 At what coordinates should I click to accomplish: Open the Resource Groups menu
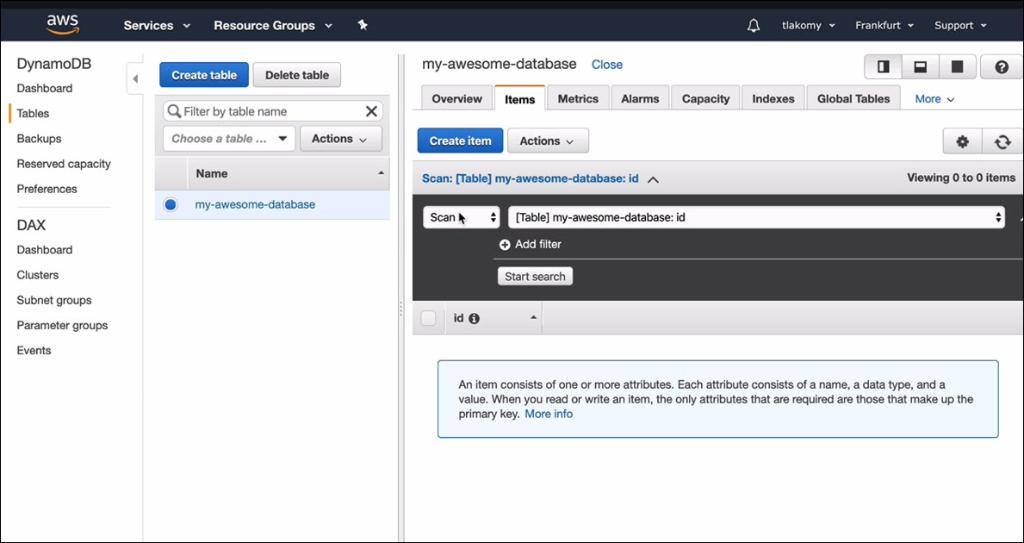click(x=273, y=25)
